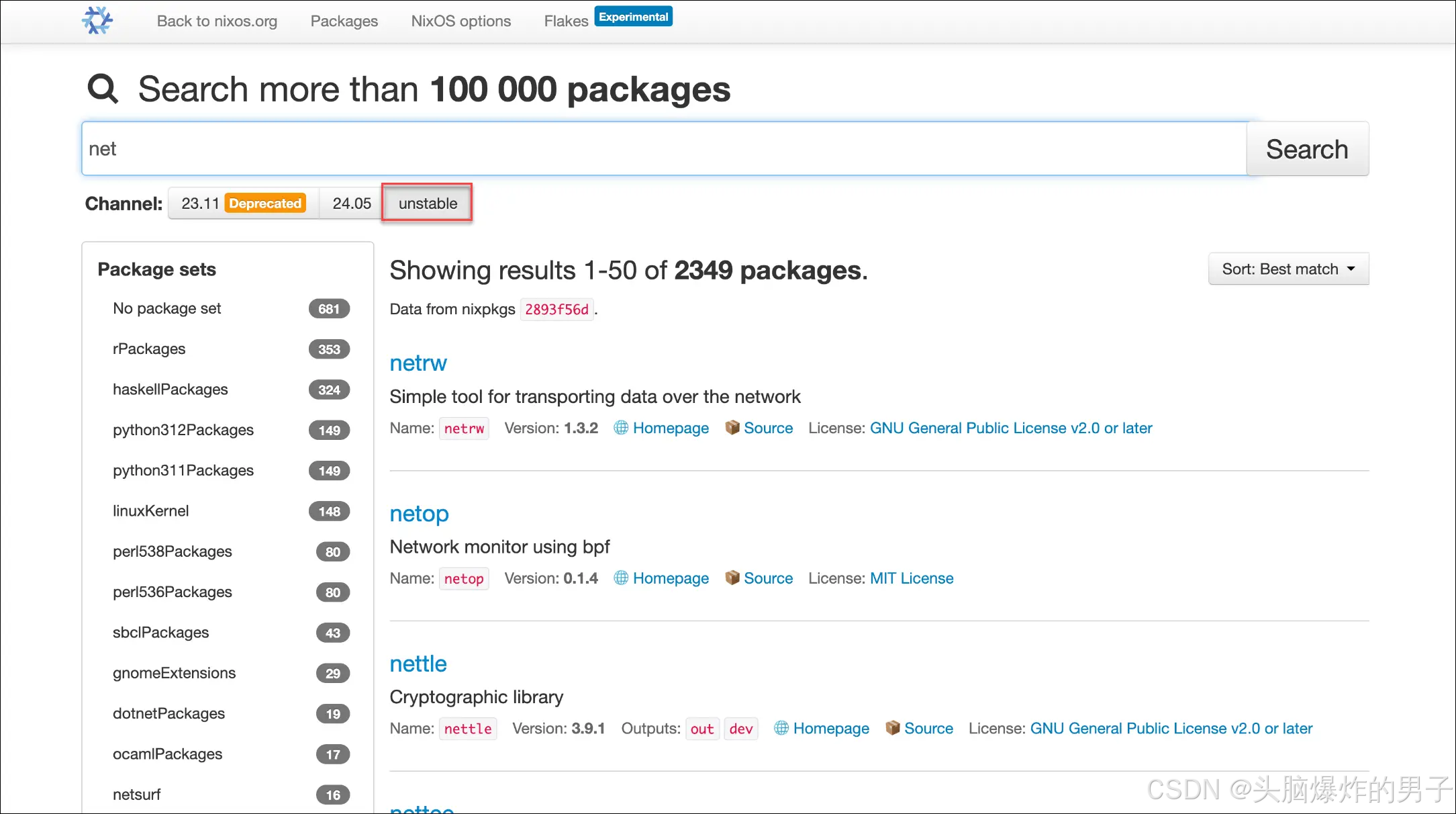Click the nettle Source package icon

click(x=893, y=728)
